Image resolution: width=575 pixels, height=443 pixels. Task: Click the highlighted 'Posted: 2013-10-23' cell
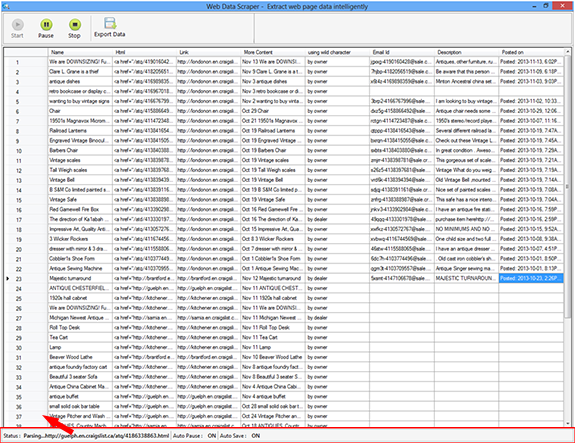click(x=531, y=278)
